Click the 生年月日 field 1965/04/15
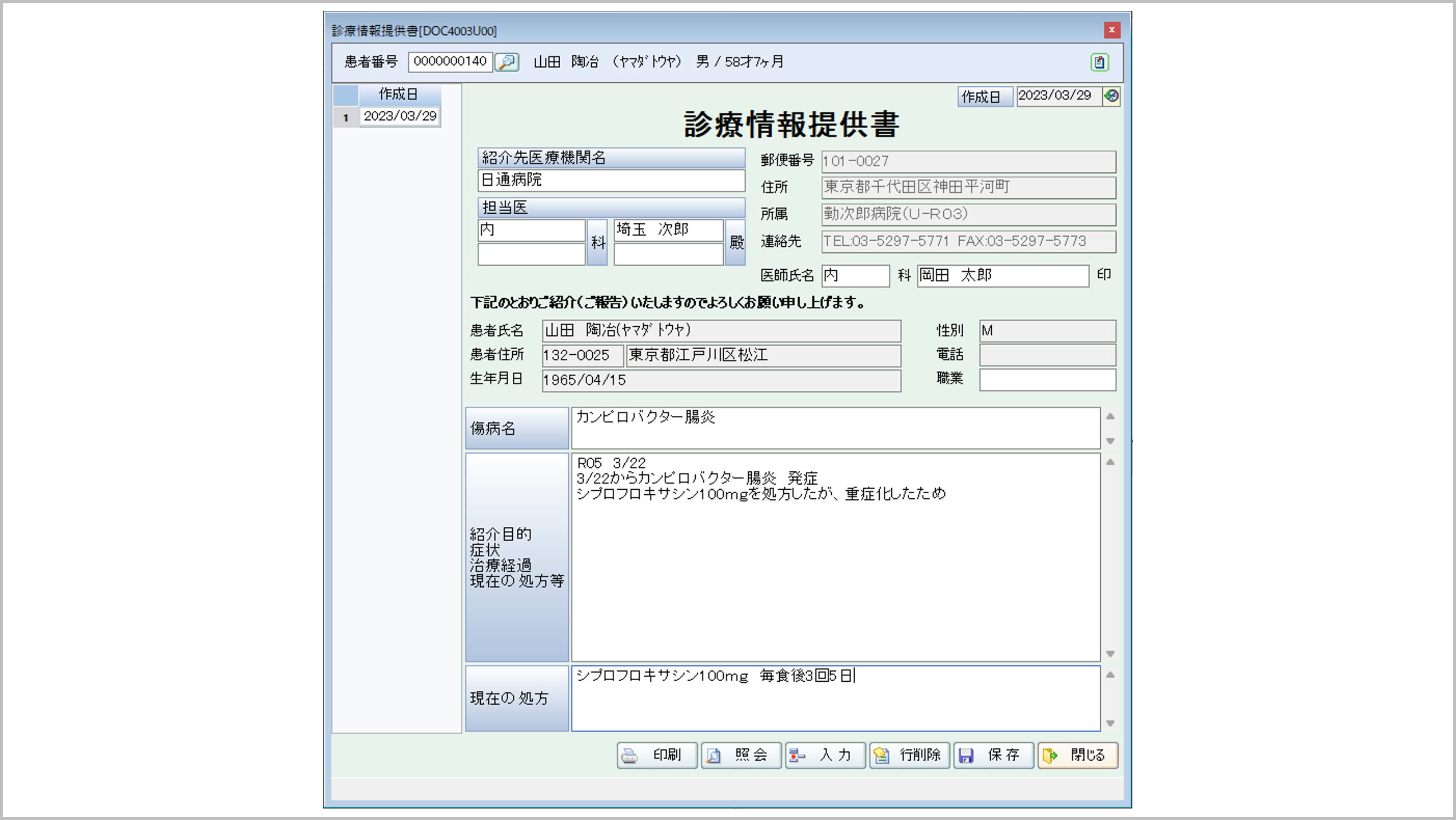The height and width of the screenshot is (820, 1456). [721, 381]
